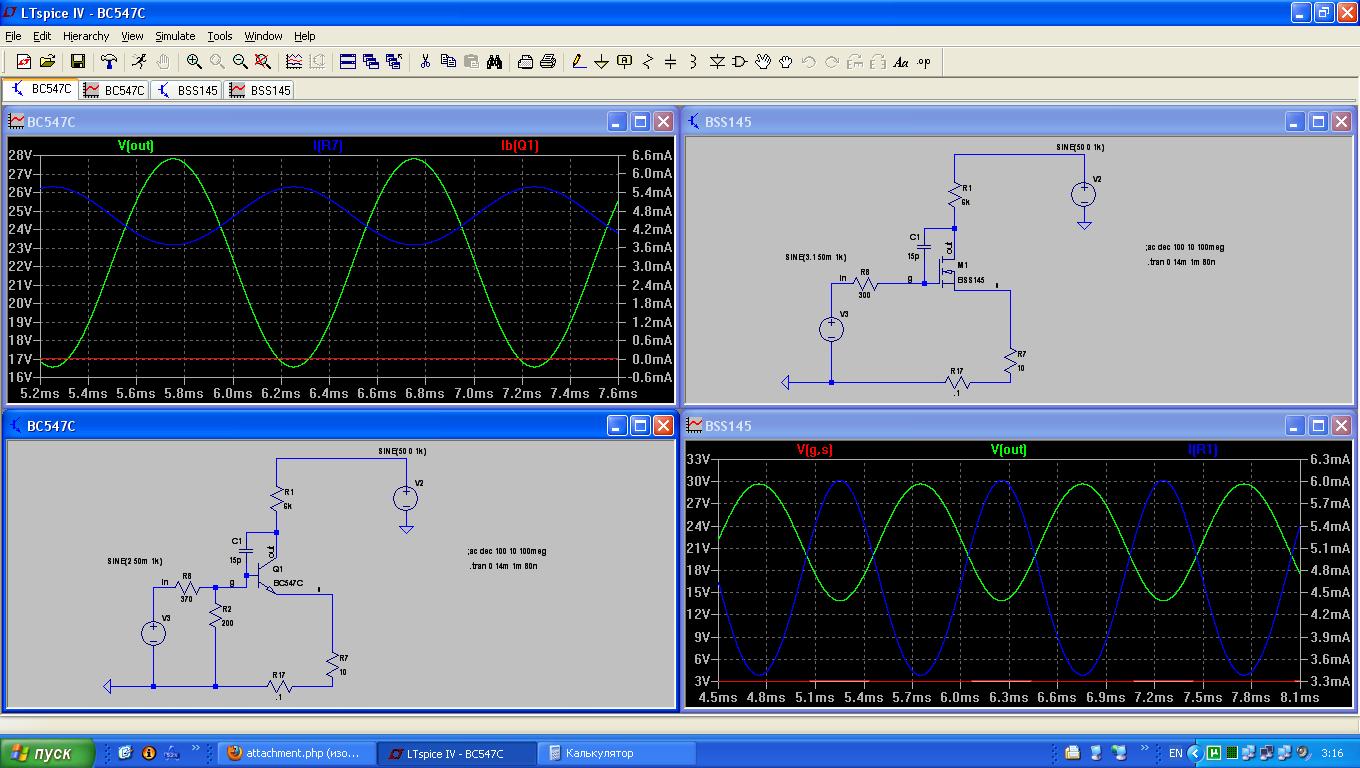This screenshot has width=1360, height=768.
Task: Click the Zoom to Fit icon
Action: point(263,62)
